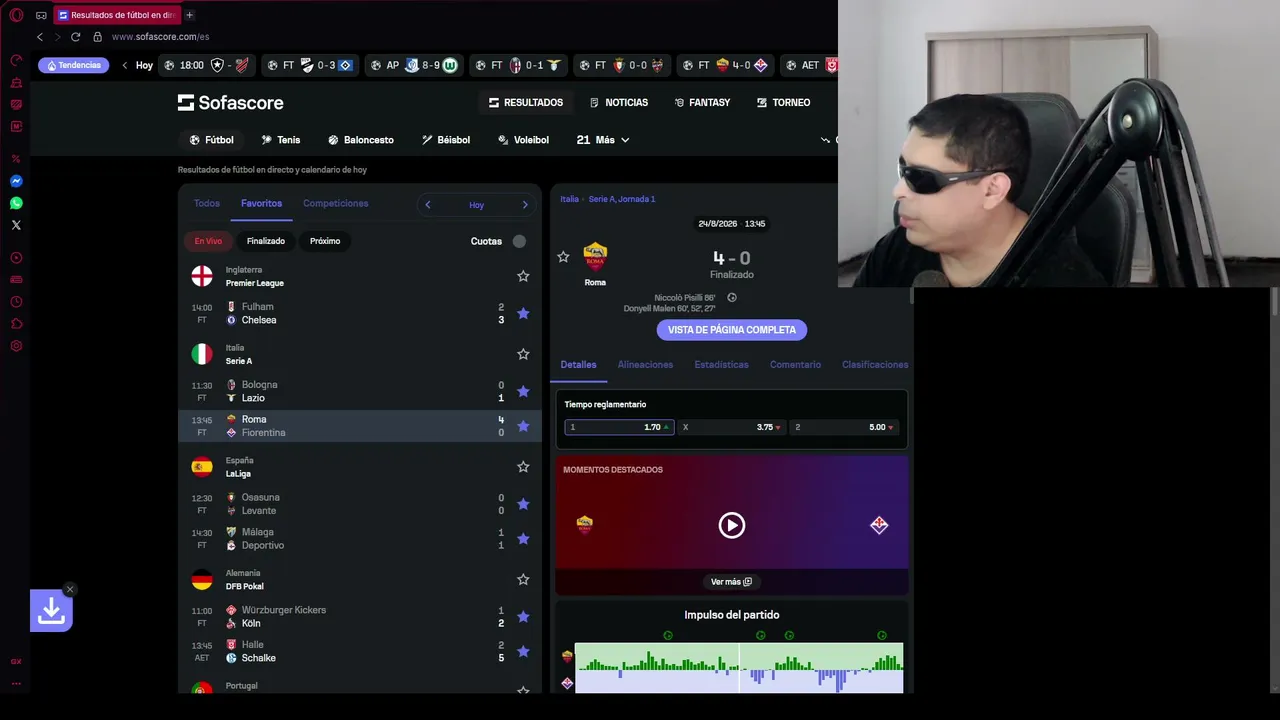
Task: Play the Momentos Destacados highlights video
Action: pos(732,525)
